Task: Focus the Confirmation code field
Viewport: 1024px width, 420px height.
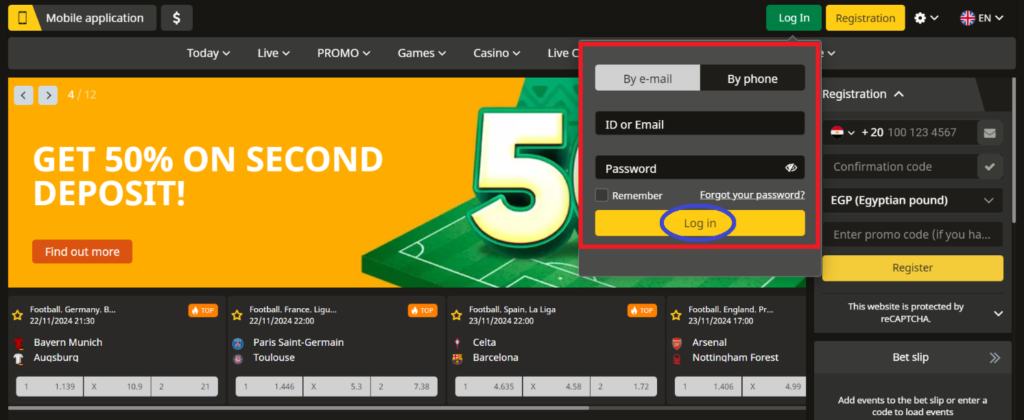Action: (x=899, y=167)
